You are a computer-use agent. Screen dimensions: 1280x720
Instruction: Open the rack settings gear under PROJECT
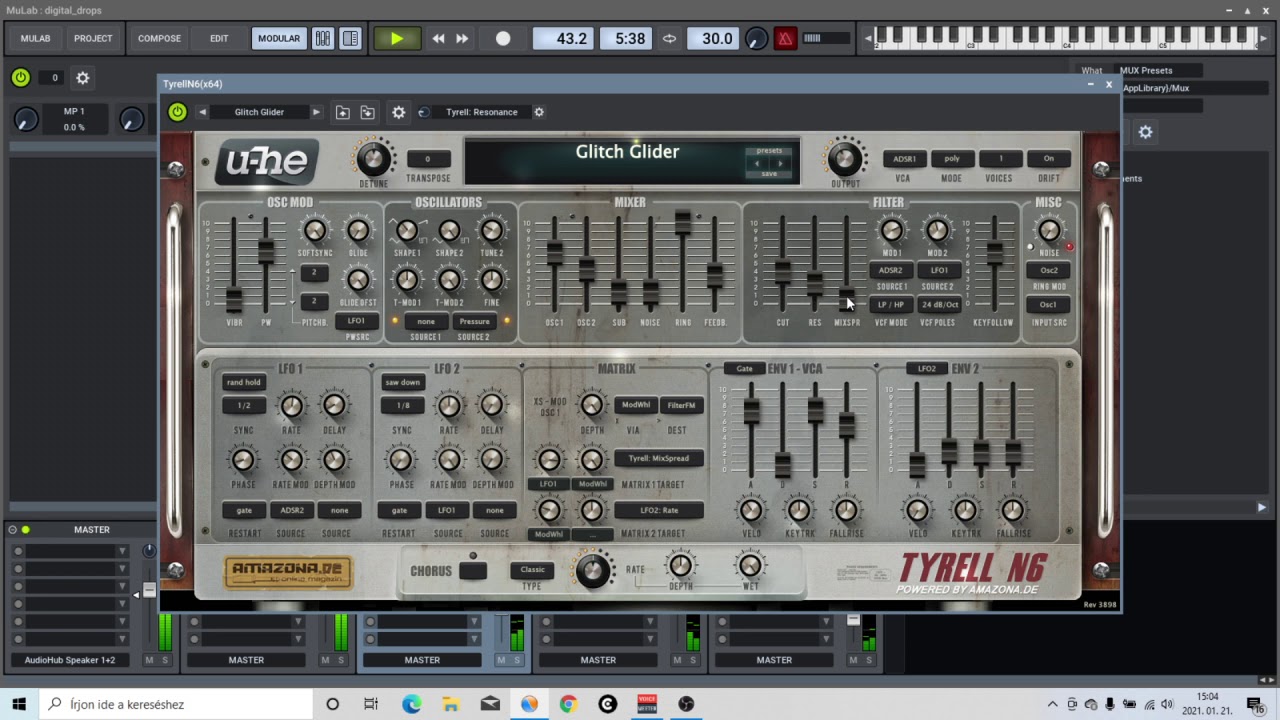pos(83,78)
